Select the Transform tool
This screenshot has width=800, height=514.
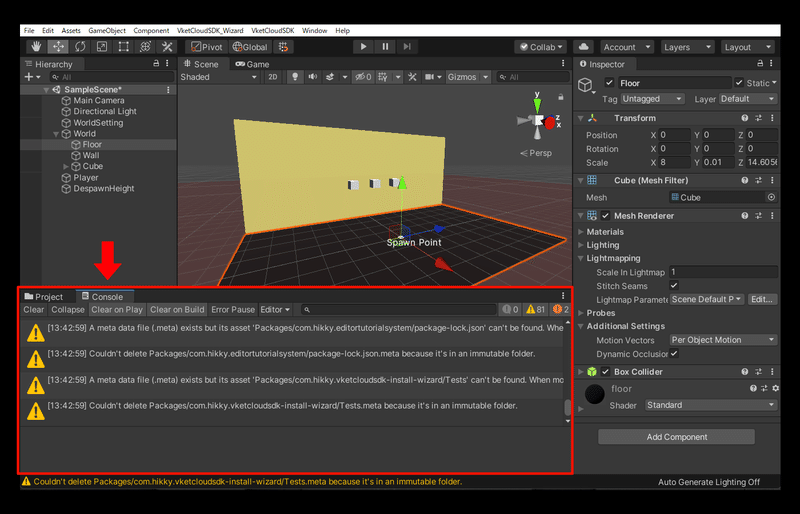coord(145,47)
